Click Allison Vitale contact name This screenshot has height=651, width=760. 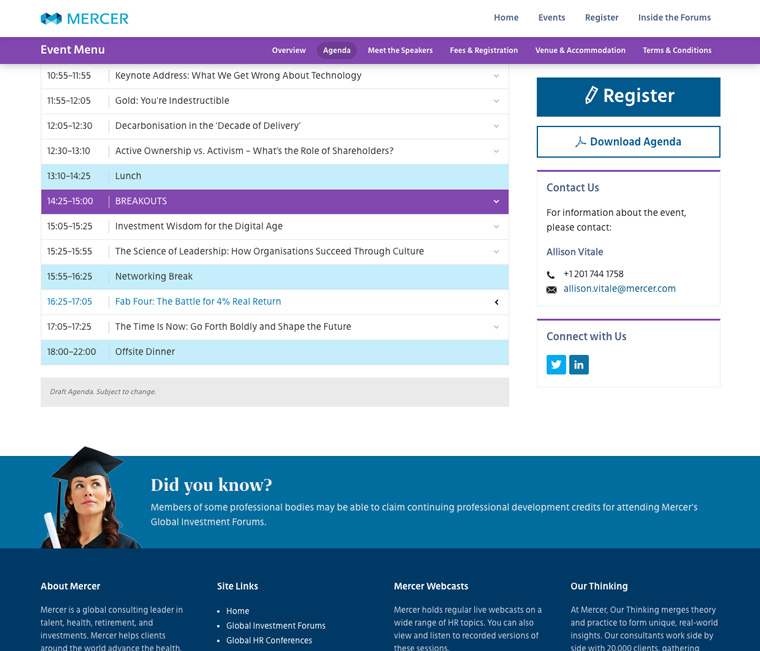point(575,252)
